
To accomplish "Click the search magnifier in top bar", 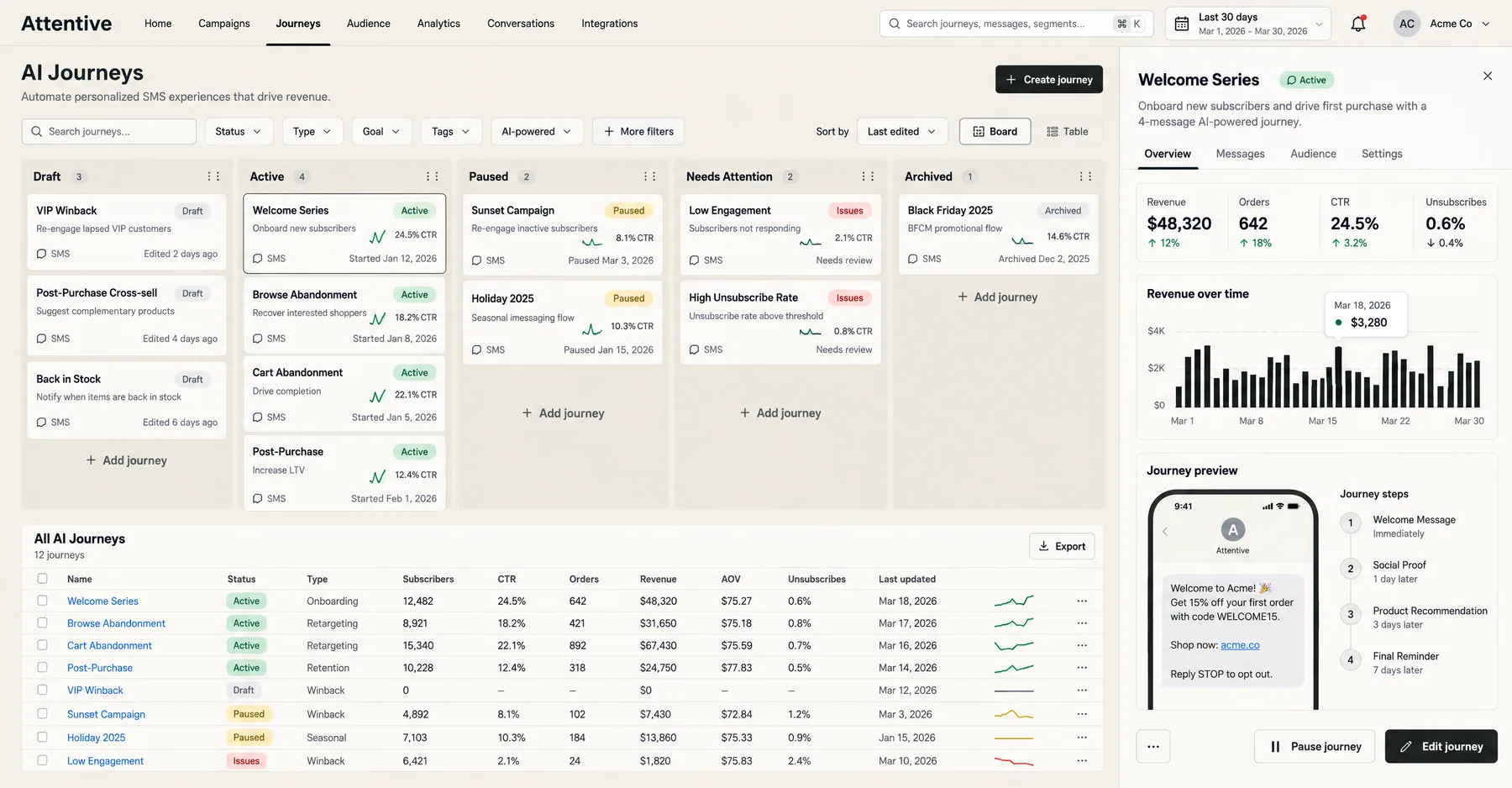I will [895, 24].
